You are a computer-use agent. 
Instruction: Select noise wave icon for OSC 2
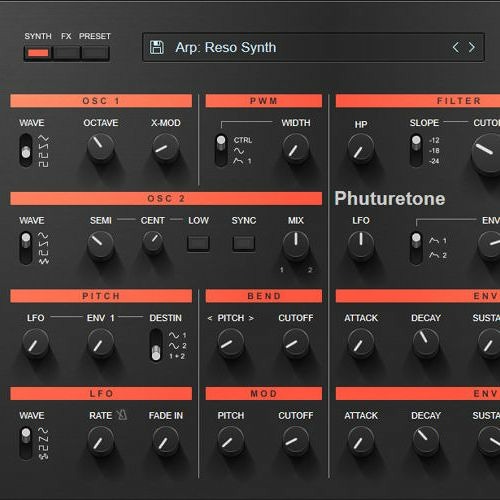(43, 261)
